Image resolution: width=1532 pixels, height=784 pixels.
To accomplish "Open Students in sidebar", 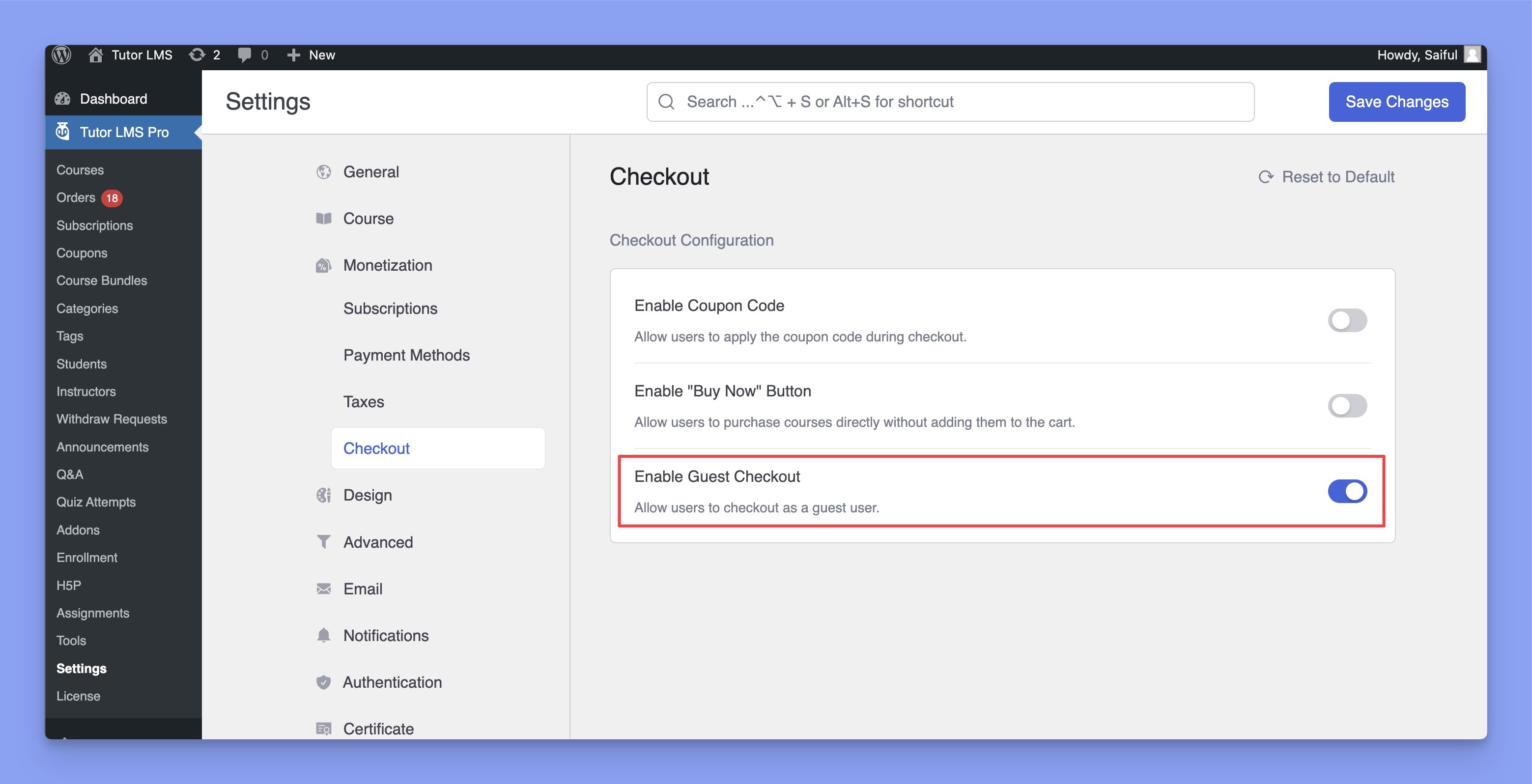I will (x=82, y=364).
